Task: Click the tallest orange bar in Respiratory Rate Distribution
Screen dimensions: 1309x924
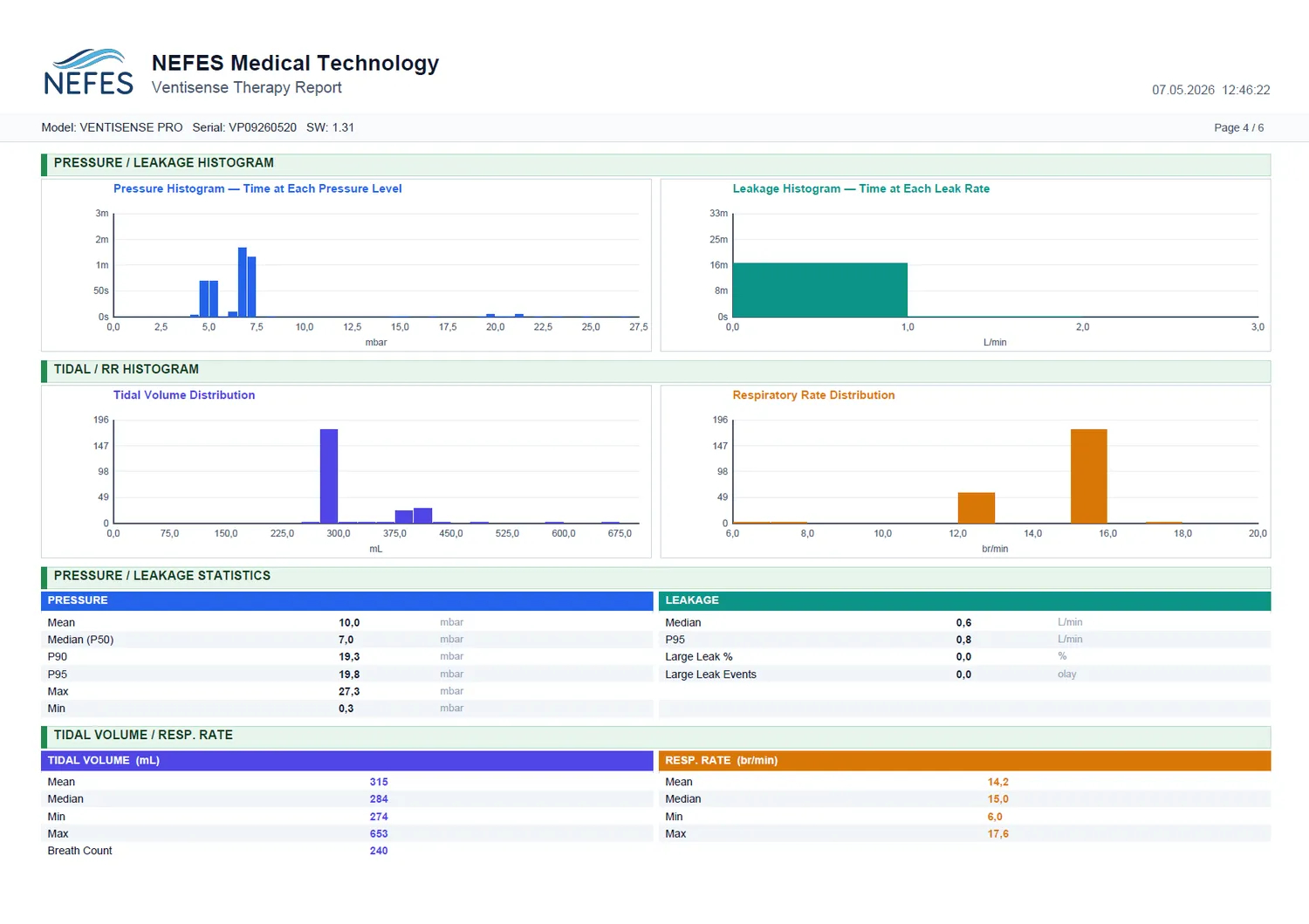Action: (x=1089, y=476)
